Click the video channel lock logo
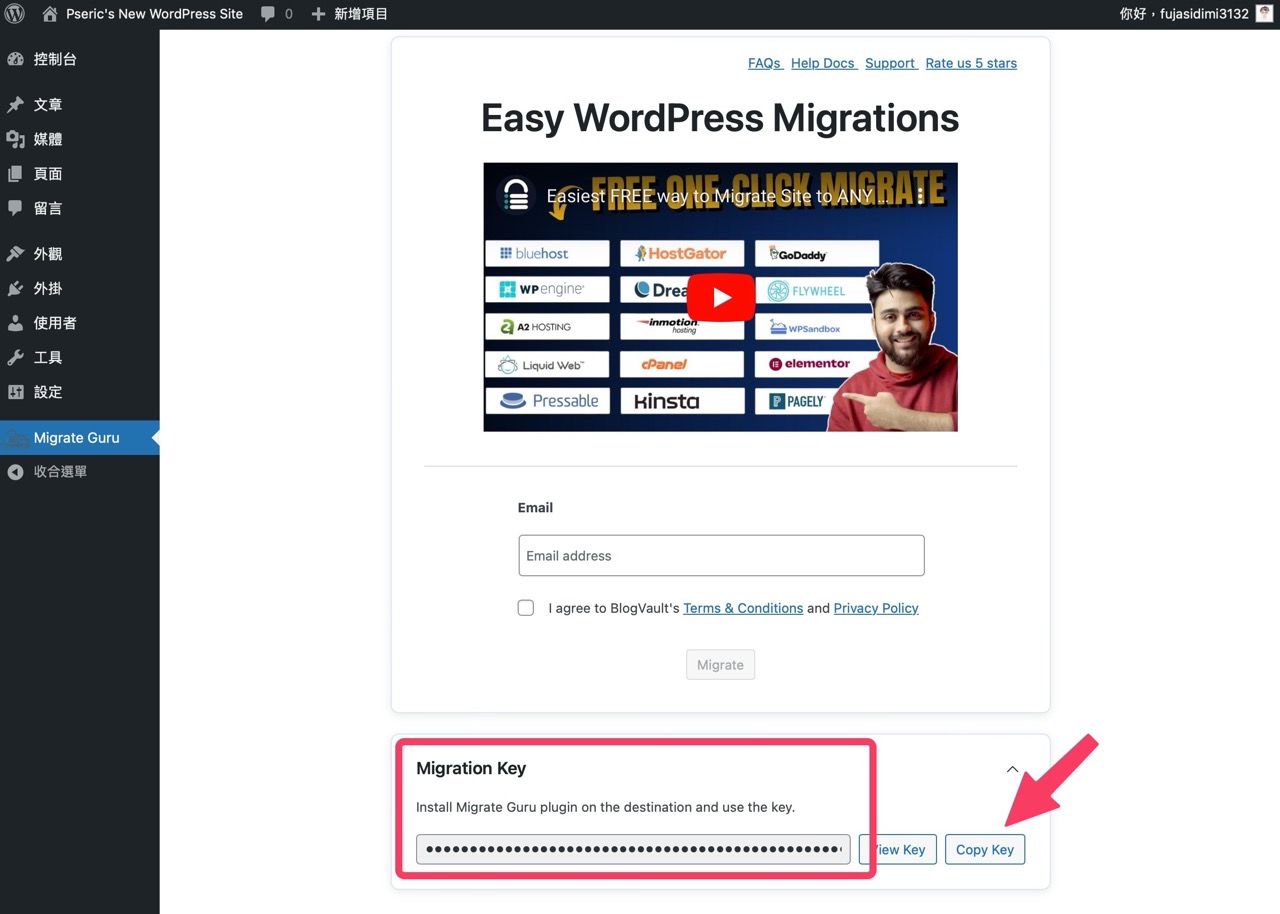Image resolution: width=1280 pixels, height=914 pixels. 516,196
